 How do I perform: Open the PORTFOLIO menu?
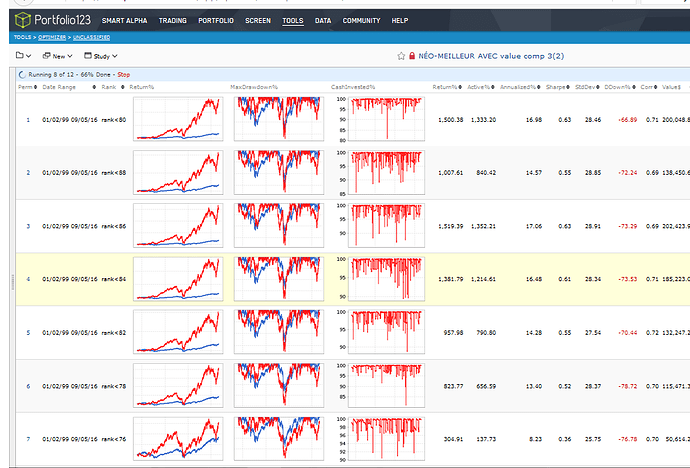(216, 21)
